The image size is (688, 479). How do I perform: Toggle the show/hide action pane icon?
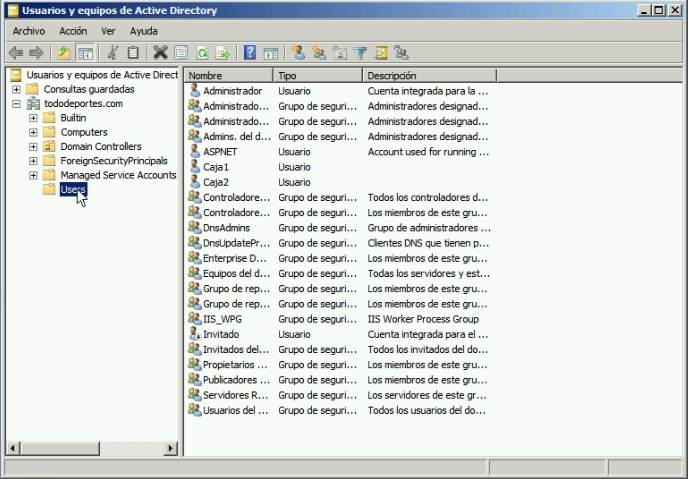[271, 53]
